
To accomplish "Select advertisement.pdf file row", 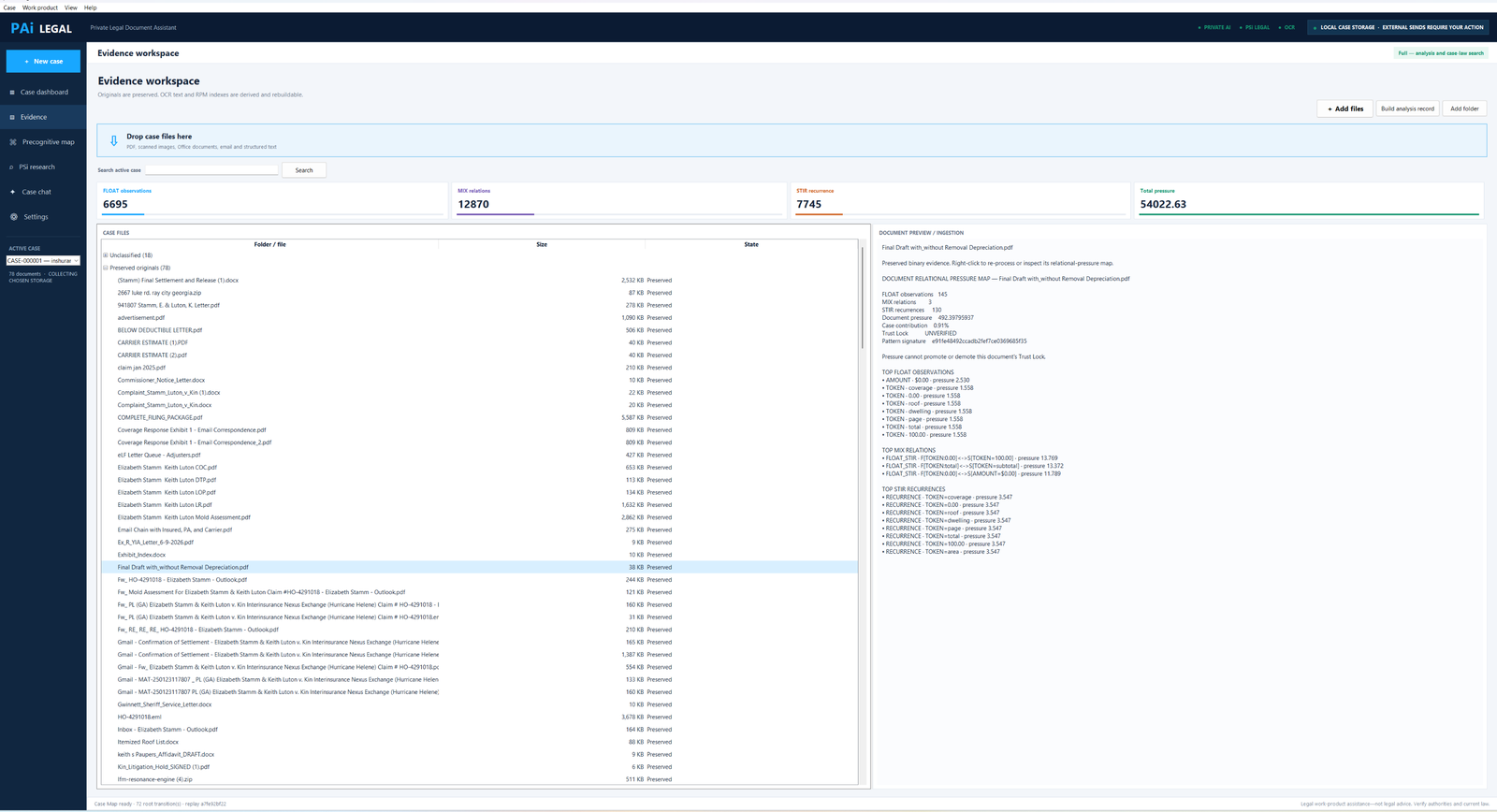I will coord(479,317).
